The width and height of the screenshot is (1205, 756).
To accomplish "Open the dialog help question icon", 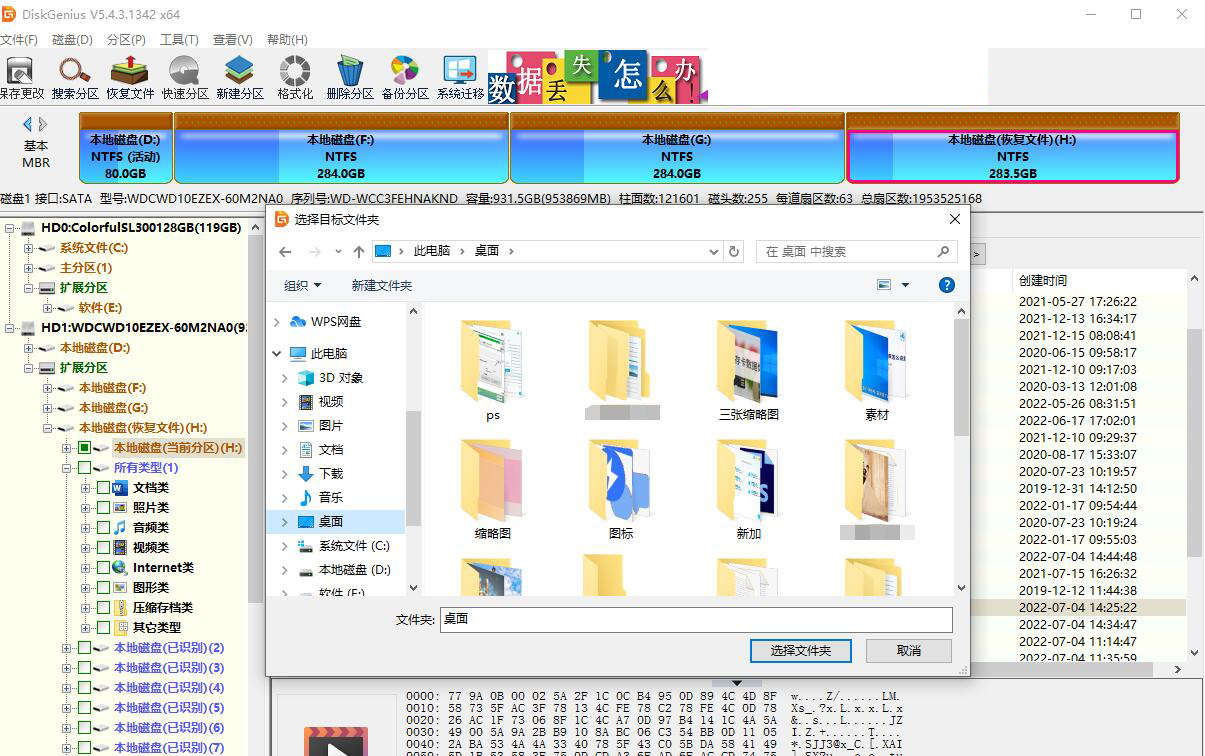I will pos(946,285).
